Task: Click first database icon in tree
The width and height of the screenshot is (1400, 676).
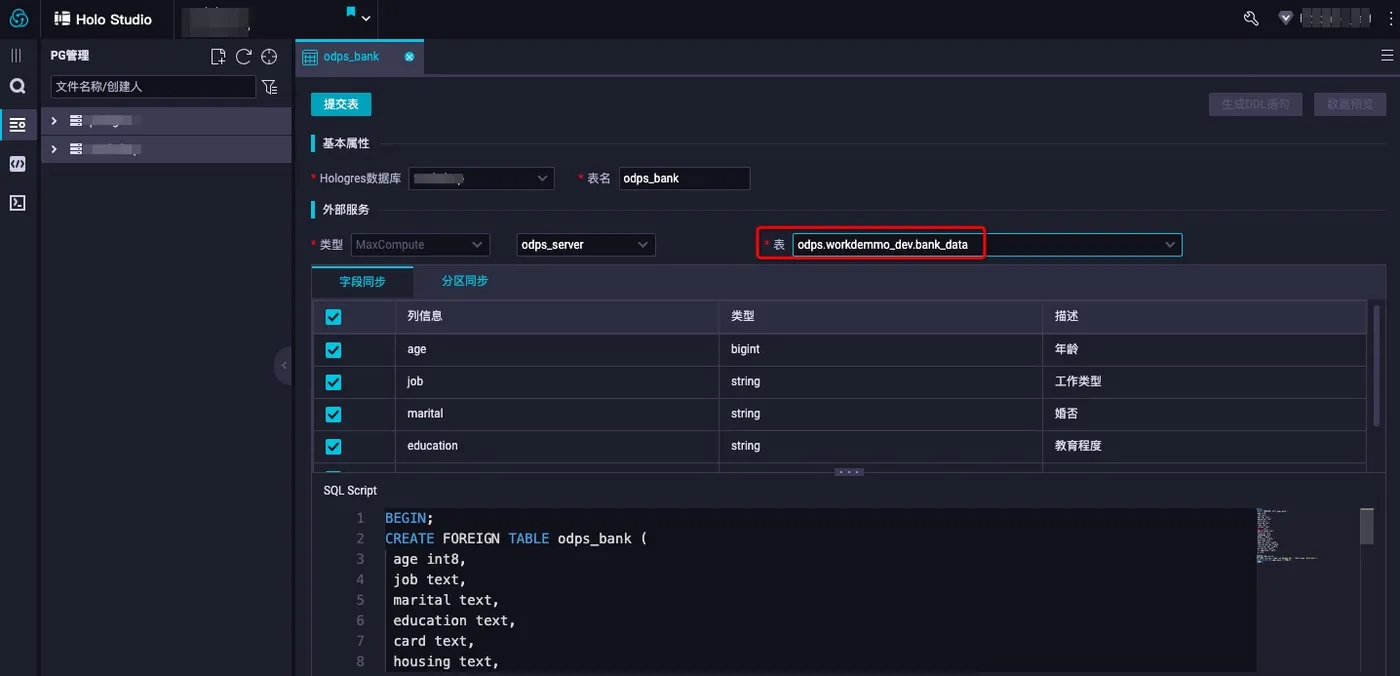Action: click(76, 121)
